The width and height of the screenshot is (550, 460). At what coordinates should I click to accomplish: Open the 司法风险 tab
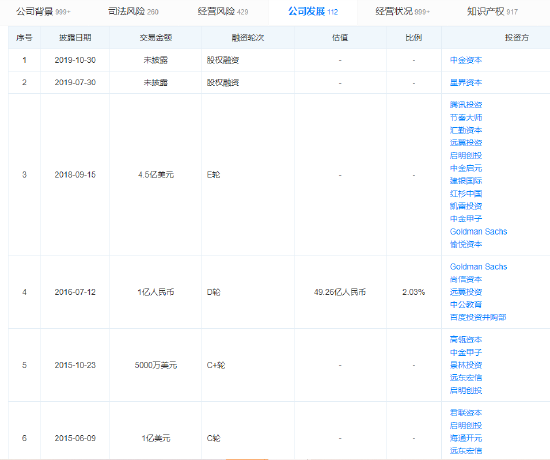pyautogui.click(x=133, y=12)
